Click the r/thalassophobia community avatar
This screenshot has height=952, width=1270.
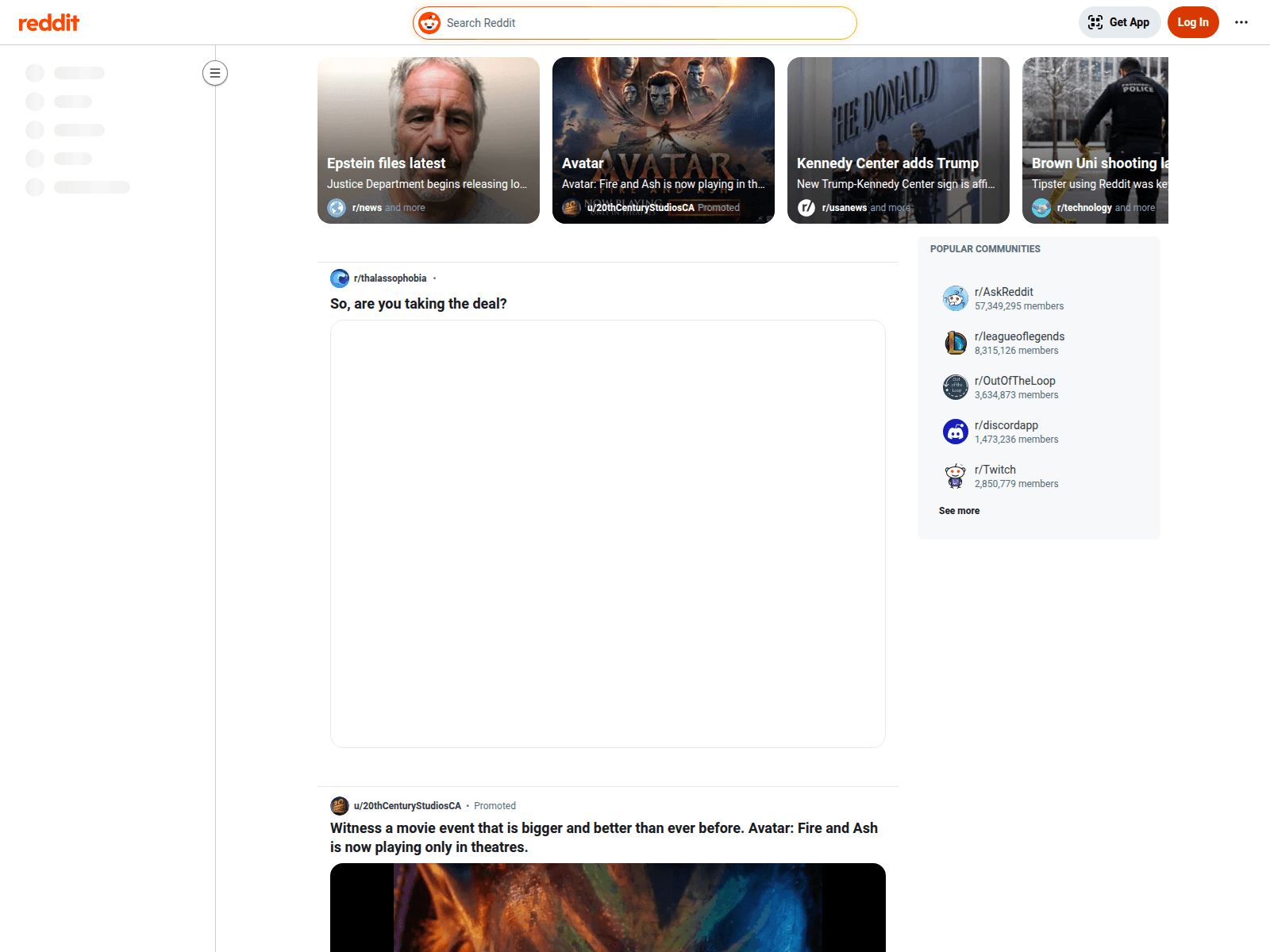[x=340, y=278]
